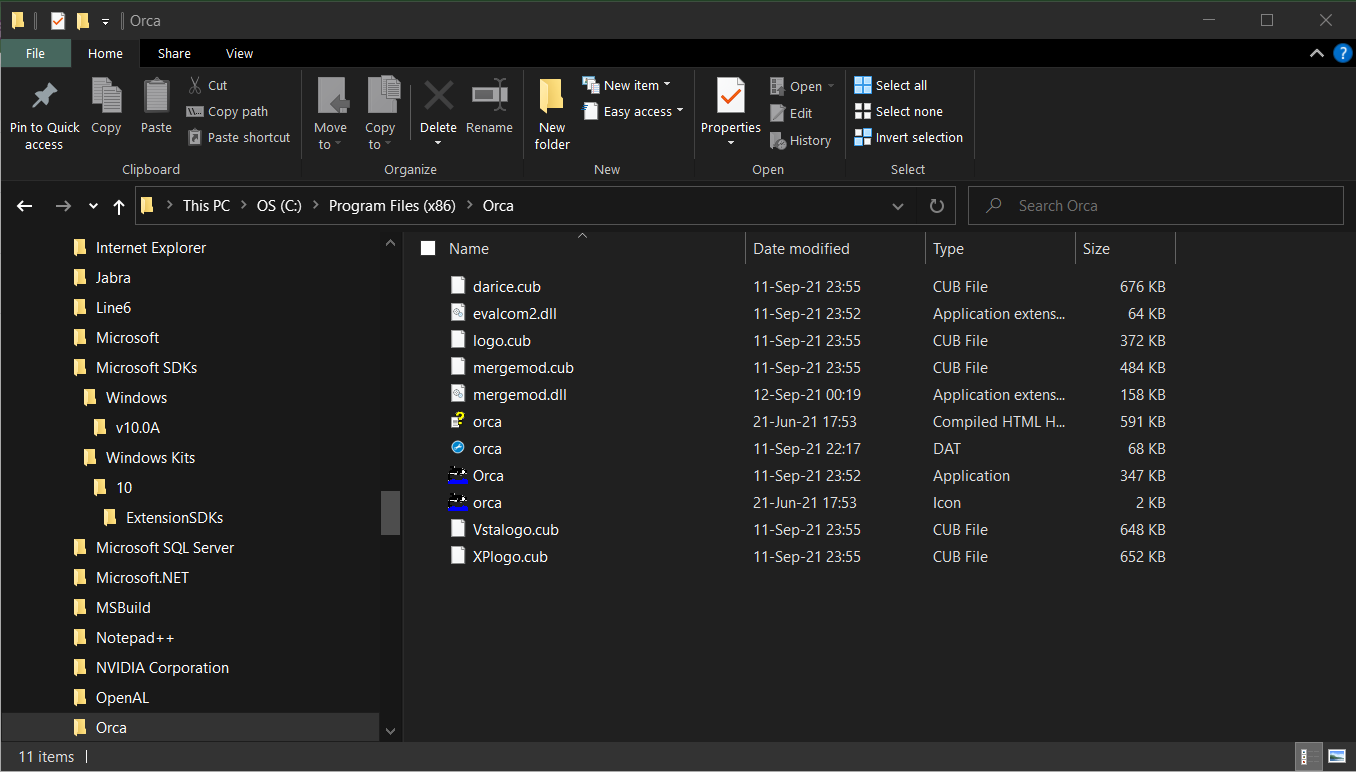Switch to the Share tab
This screenshot has height=772, width=1356.
tap(174, 53)
